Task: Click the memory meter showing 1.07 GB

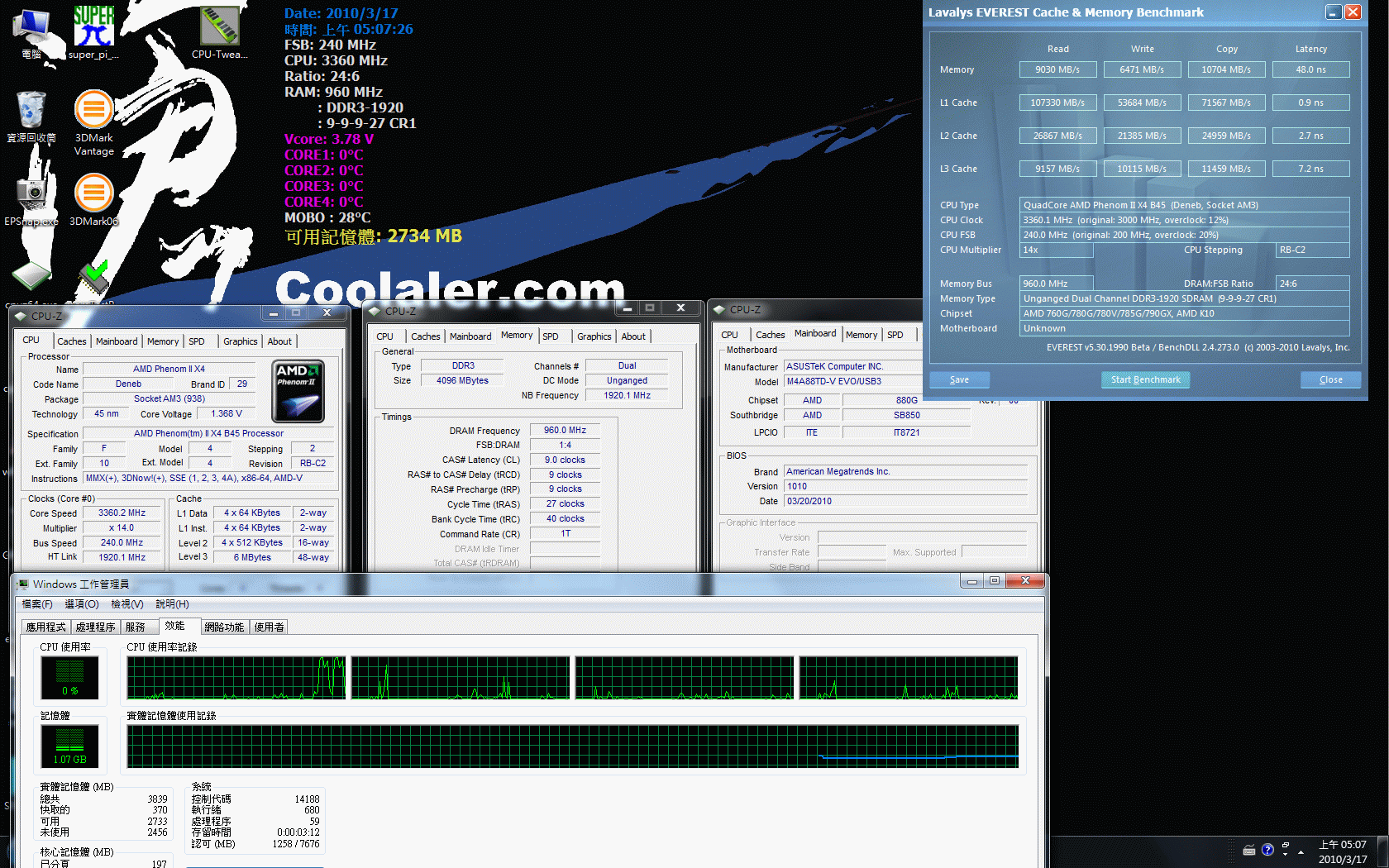Action: coord(70,746)
